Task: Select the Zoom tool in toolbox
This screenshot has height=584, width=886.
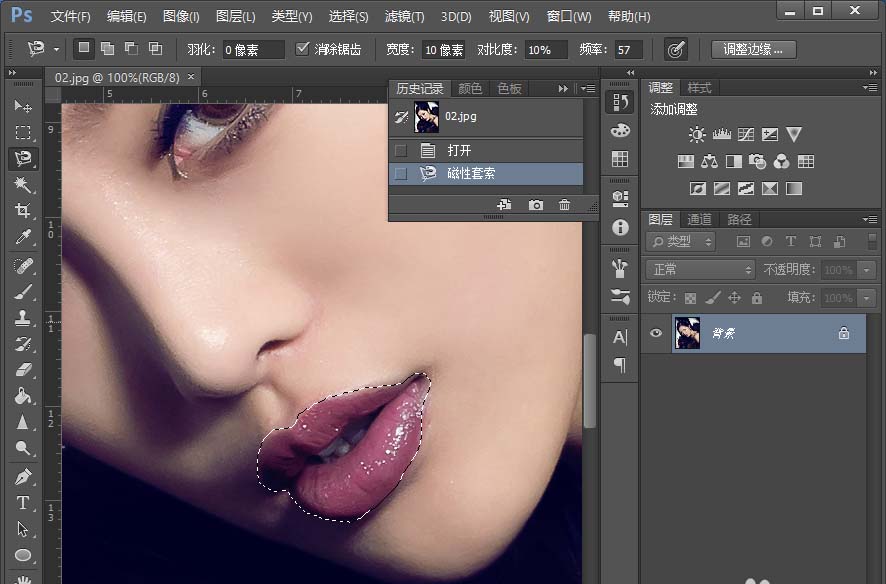Action: click(23, 449)
